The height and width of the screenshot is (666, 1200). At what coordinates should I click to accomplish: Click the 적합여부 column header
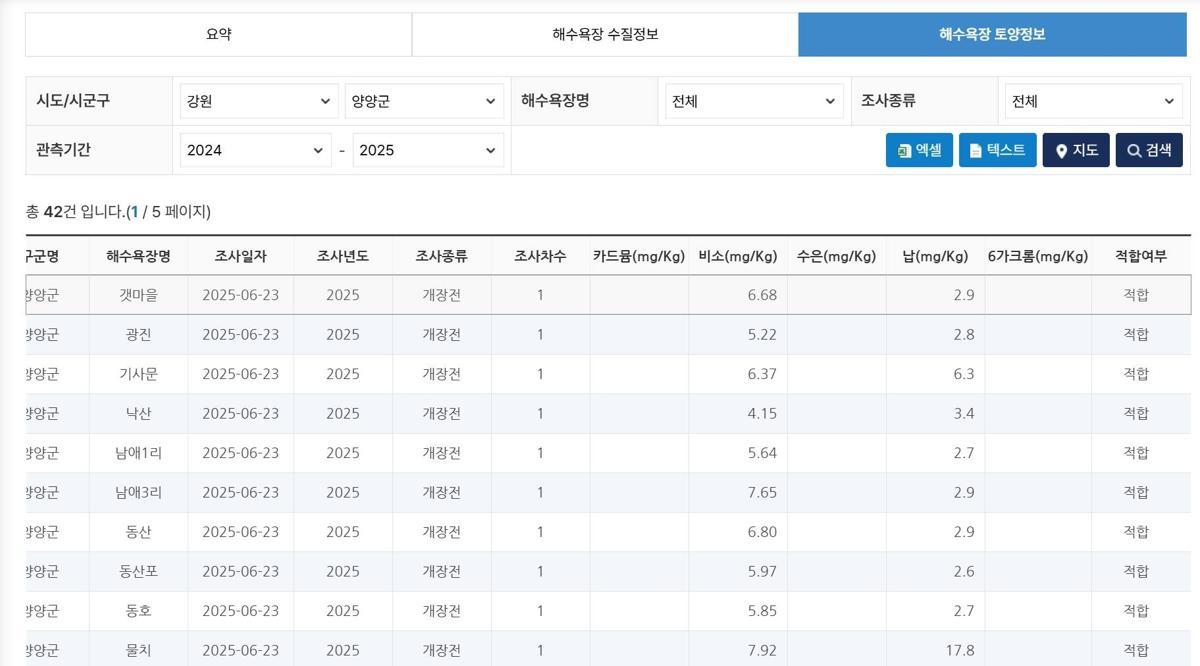1140,256
